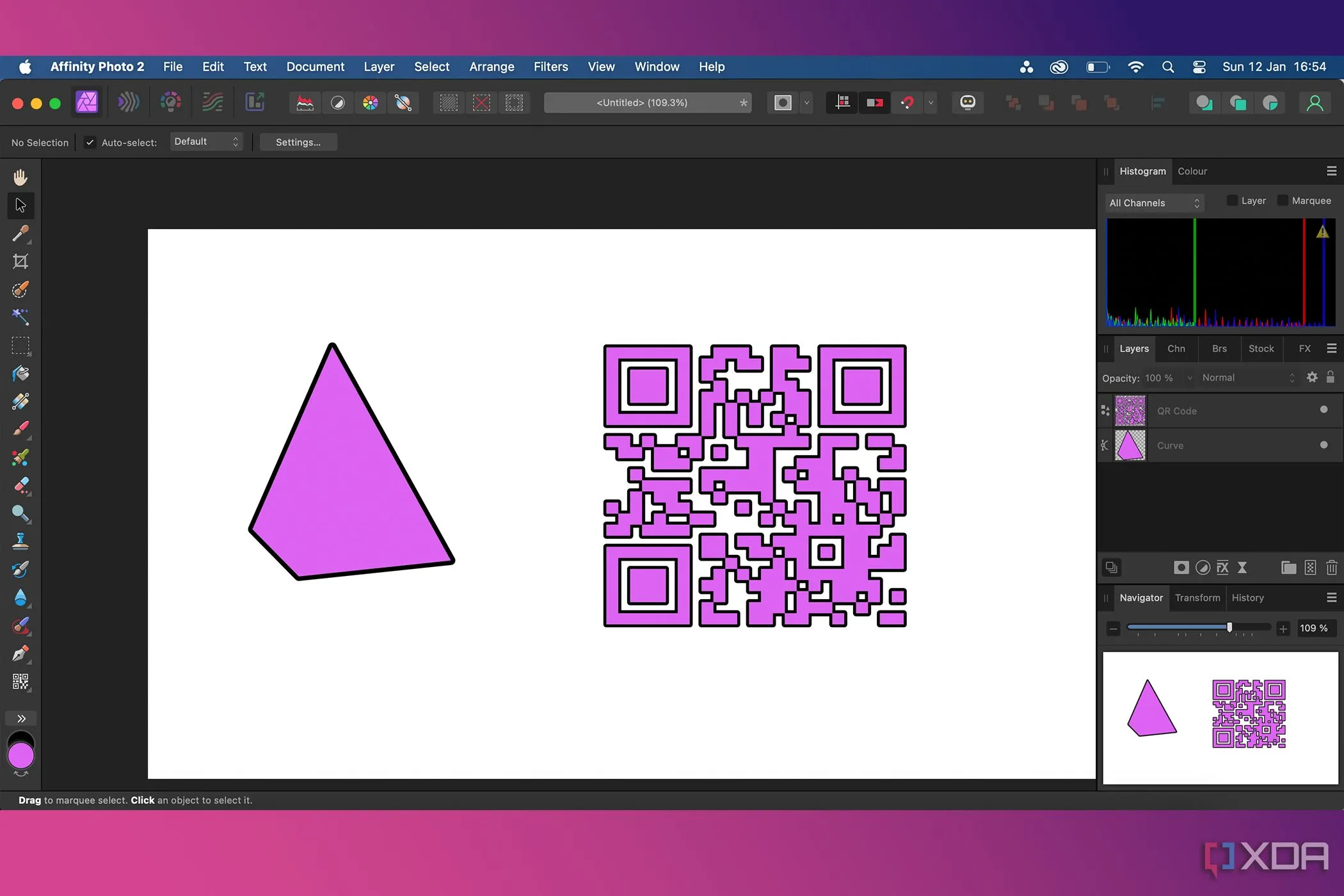Toggle the Marquee checkbox in Histogram
Image resolution: width=1344 pixels, height=896 pixels.
coord(1283,200)
